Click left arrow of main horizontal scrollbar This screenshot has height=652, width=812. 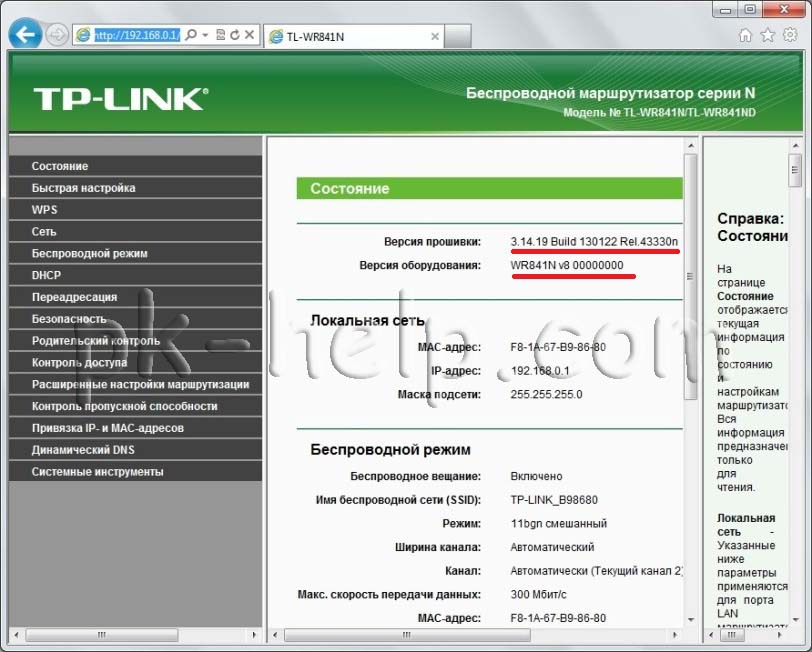(275, 634)
